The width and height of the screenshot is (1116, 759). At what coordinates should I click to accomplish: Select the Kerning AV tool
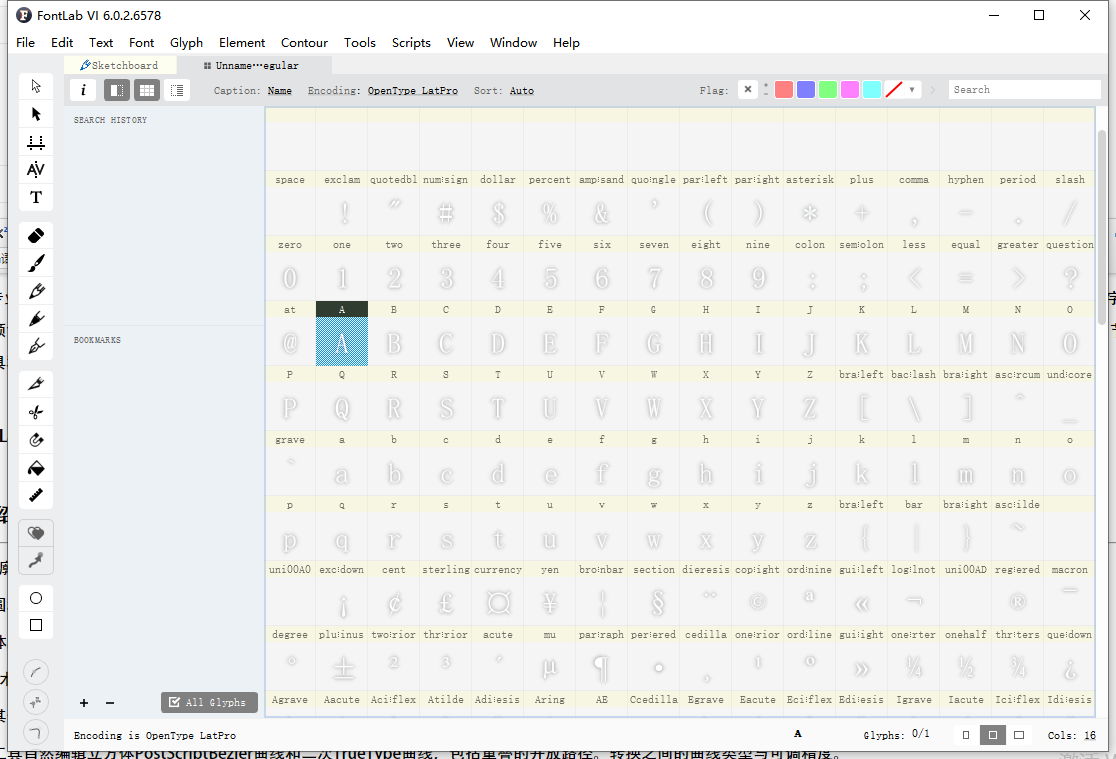(x=36, y=169)
